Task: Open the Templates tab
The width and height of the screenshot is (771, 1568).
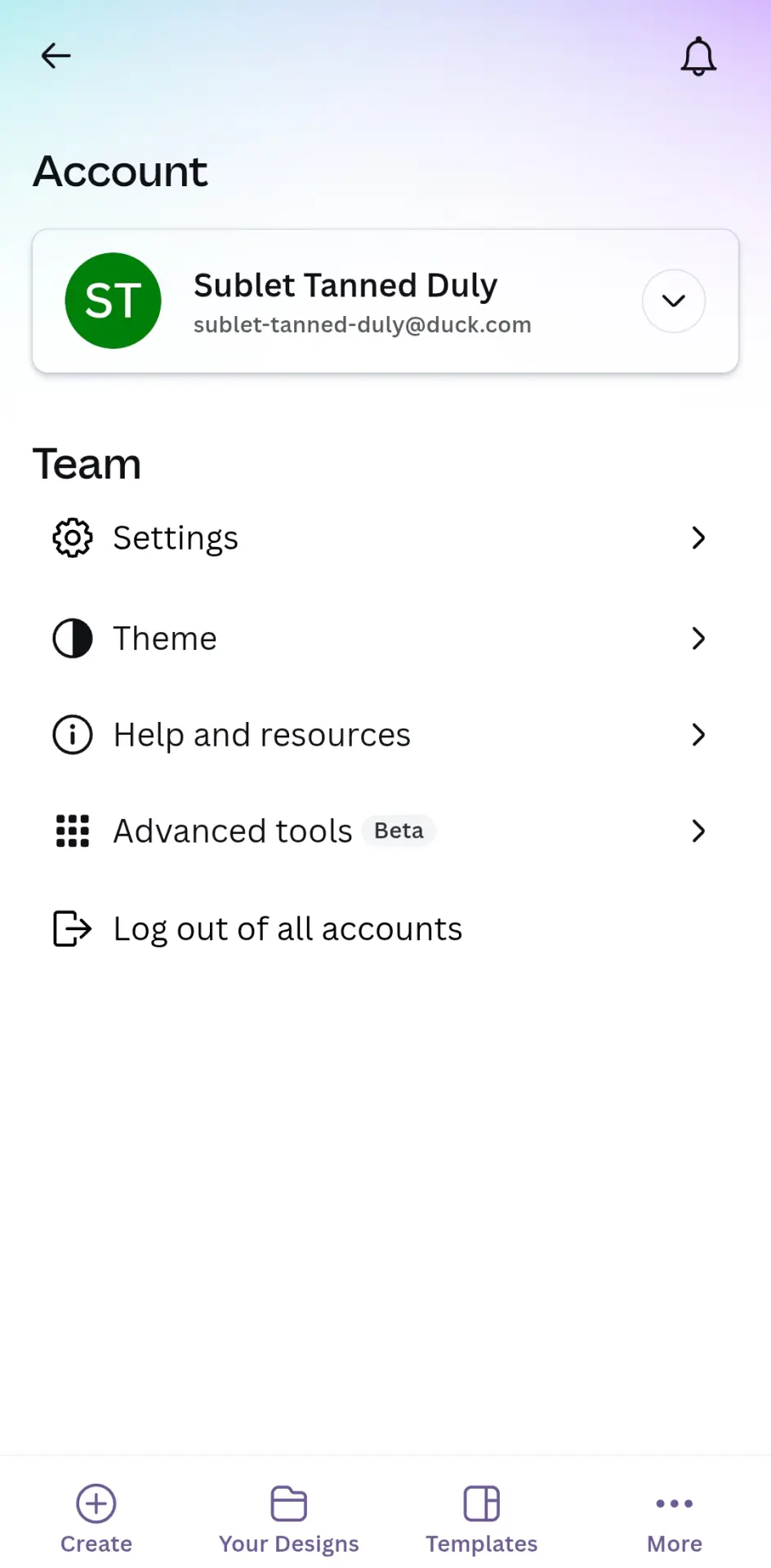Action: [x=482, y=1519]
